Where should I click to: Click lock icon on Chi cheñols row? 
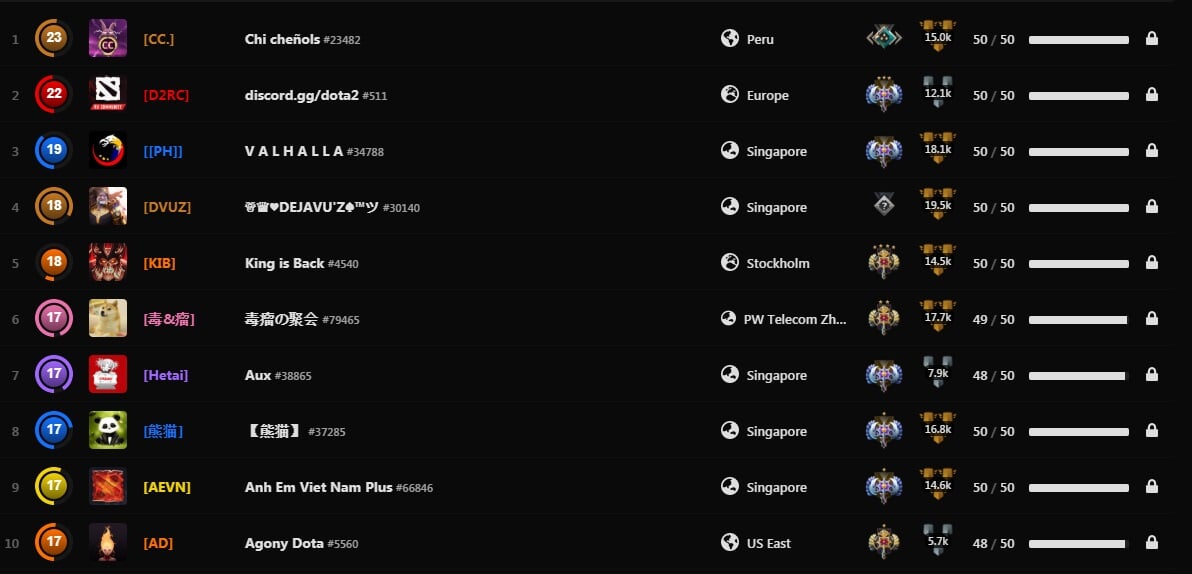click(x=1152, y=39)
